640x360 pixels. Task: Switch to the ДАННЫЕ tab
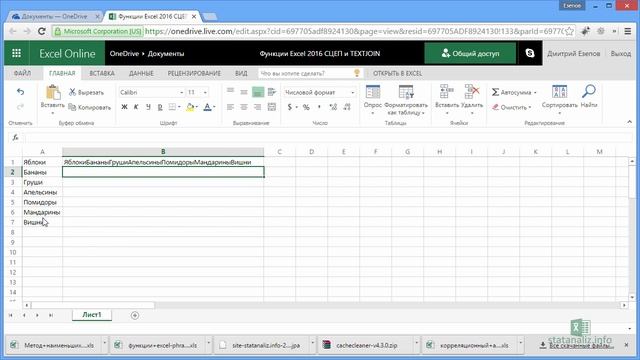coord(141,73)
